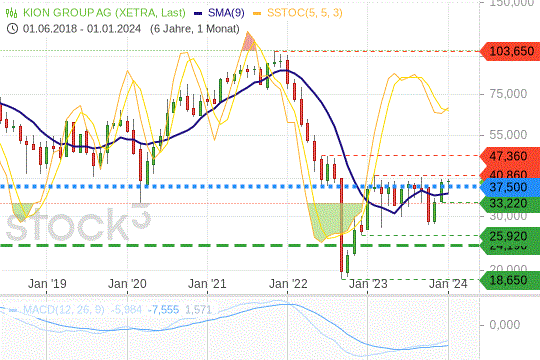Click the candlestick icon beside KION GROUP AG

pyautogui.click(x=11, y=13)
